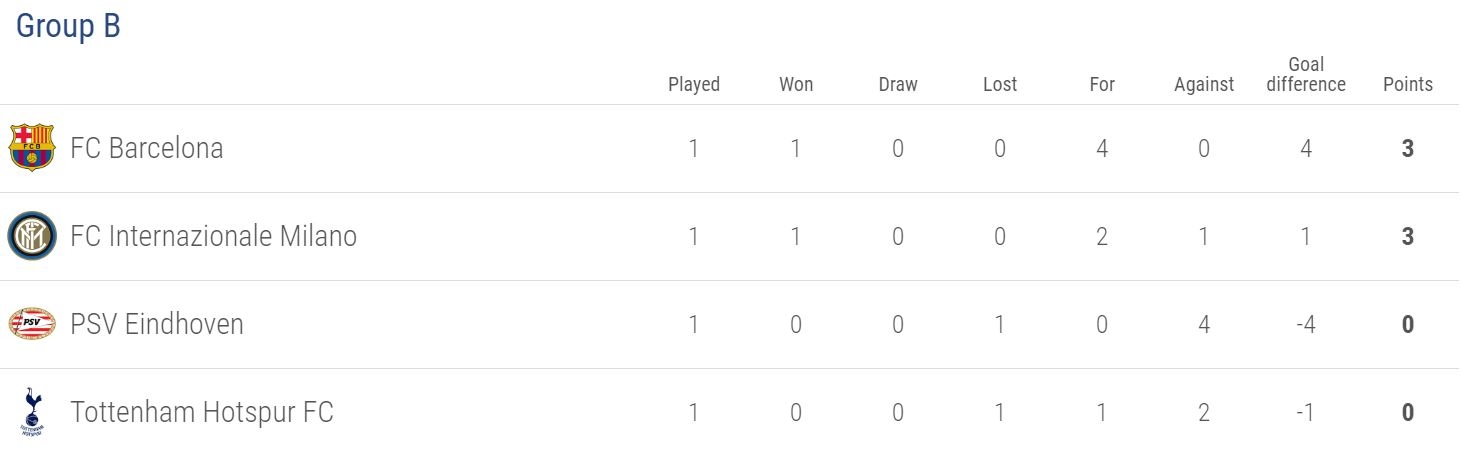Click Barcelona's points value
This screenshot has height=463, width=1461.
[x=1408, y=149]
